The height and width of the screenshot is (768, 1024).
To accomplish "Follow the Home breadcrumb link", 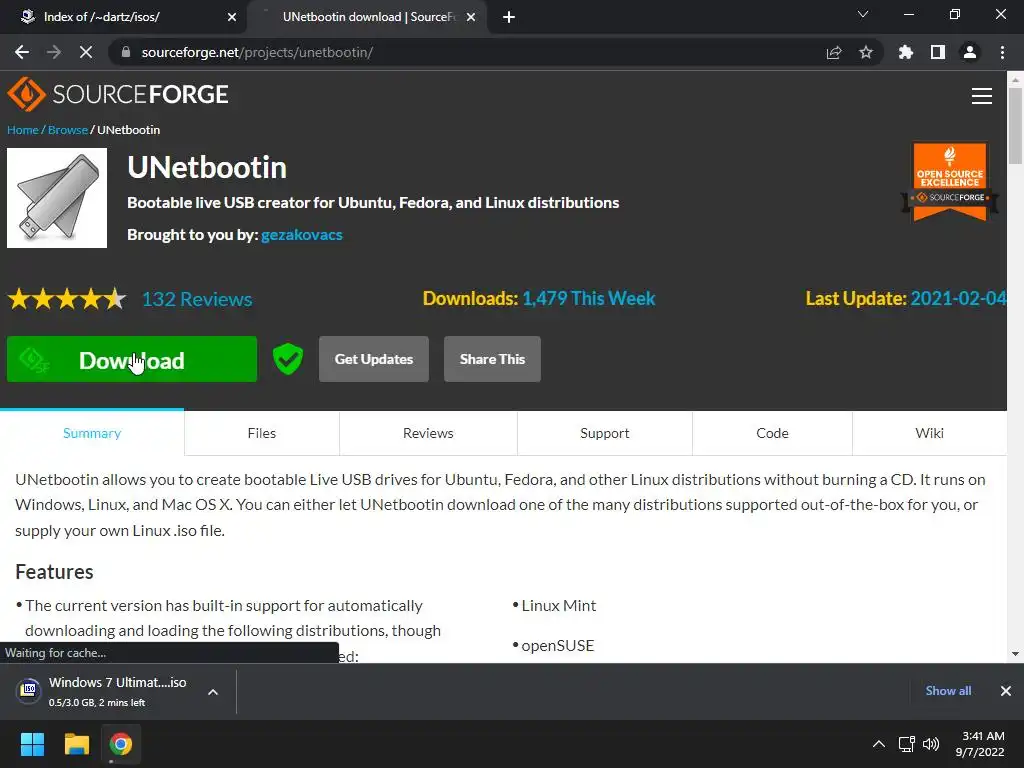I will (23, 130).
